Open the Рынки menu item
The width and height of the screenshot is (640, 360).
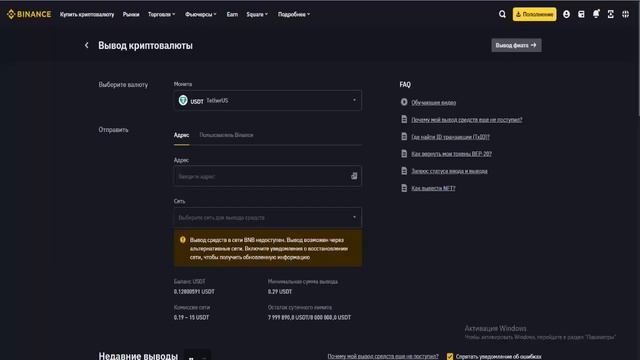coord(131,14)
